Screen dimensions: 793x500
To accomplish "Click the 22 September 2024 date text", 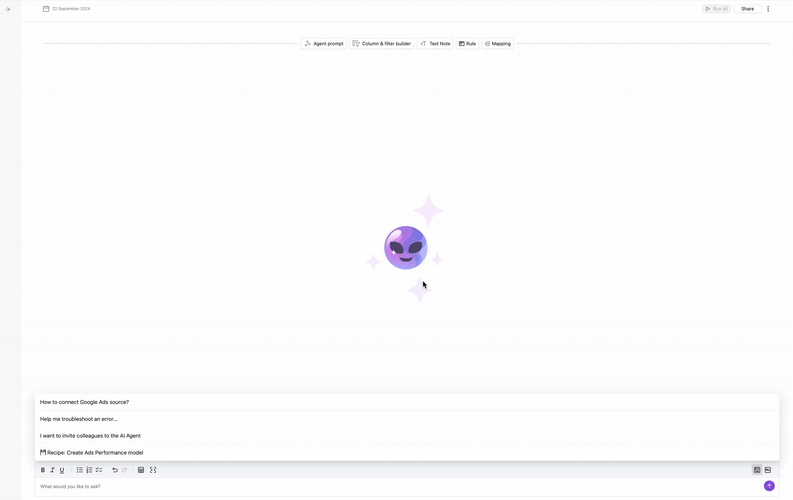I will pos(71,9).
